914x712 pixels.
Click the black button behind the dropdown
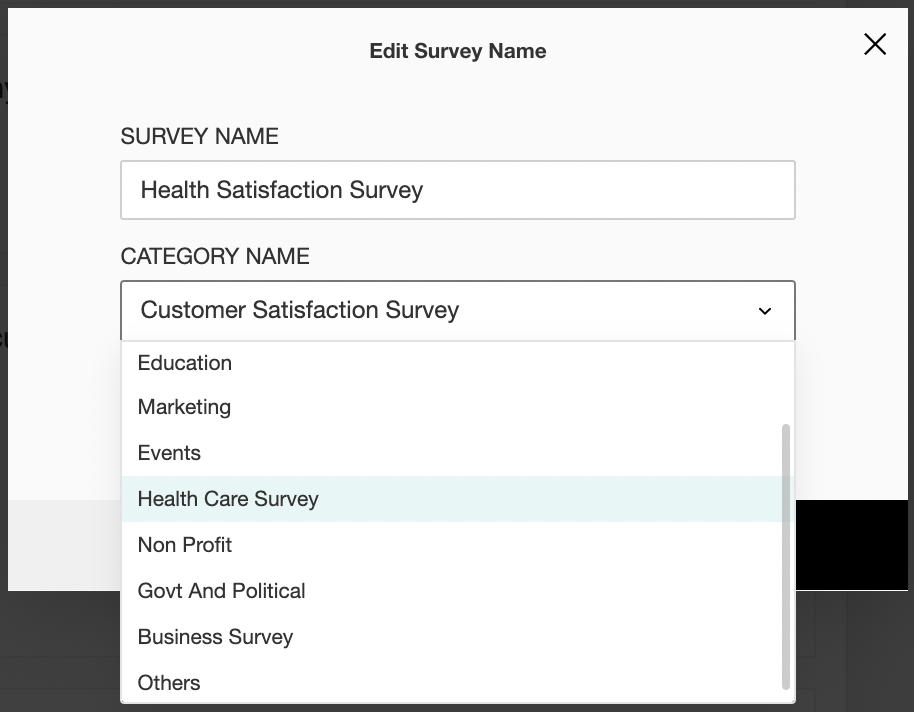(852, 544)
